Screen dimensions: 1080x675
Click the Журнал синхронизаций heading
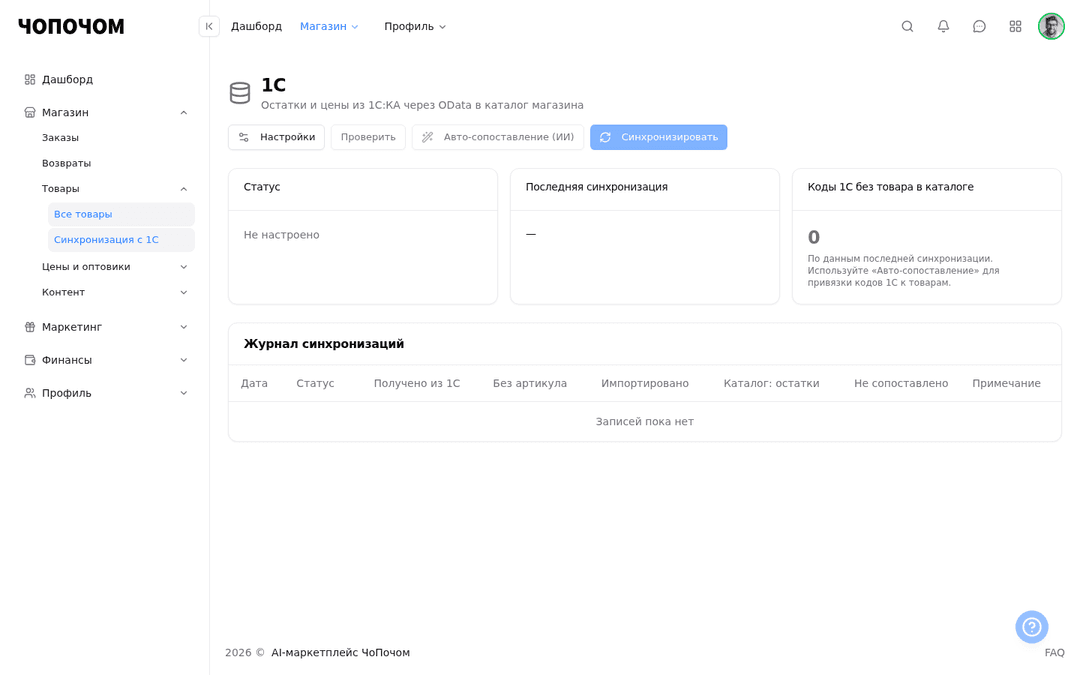coord(324,344)
